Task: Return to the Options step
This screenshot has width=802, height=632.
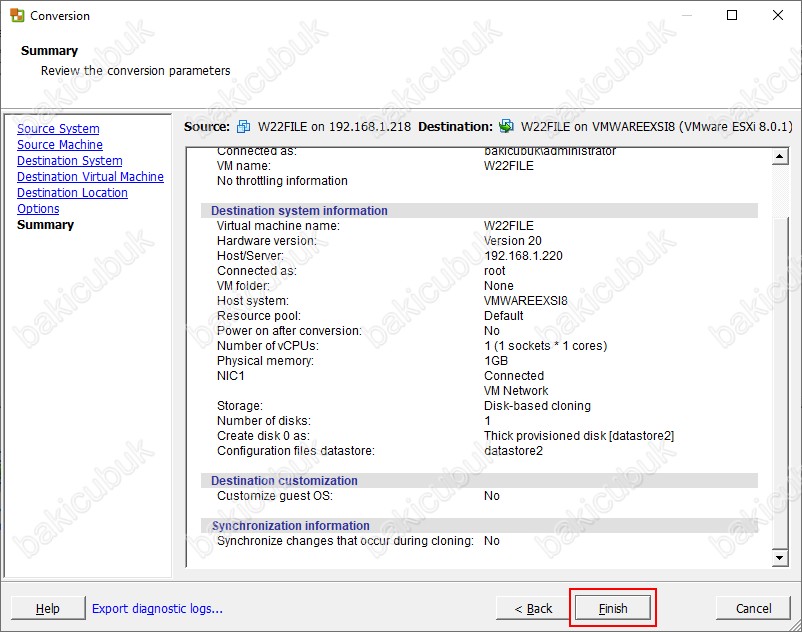Action: [x=38, y=209]
